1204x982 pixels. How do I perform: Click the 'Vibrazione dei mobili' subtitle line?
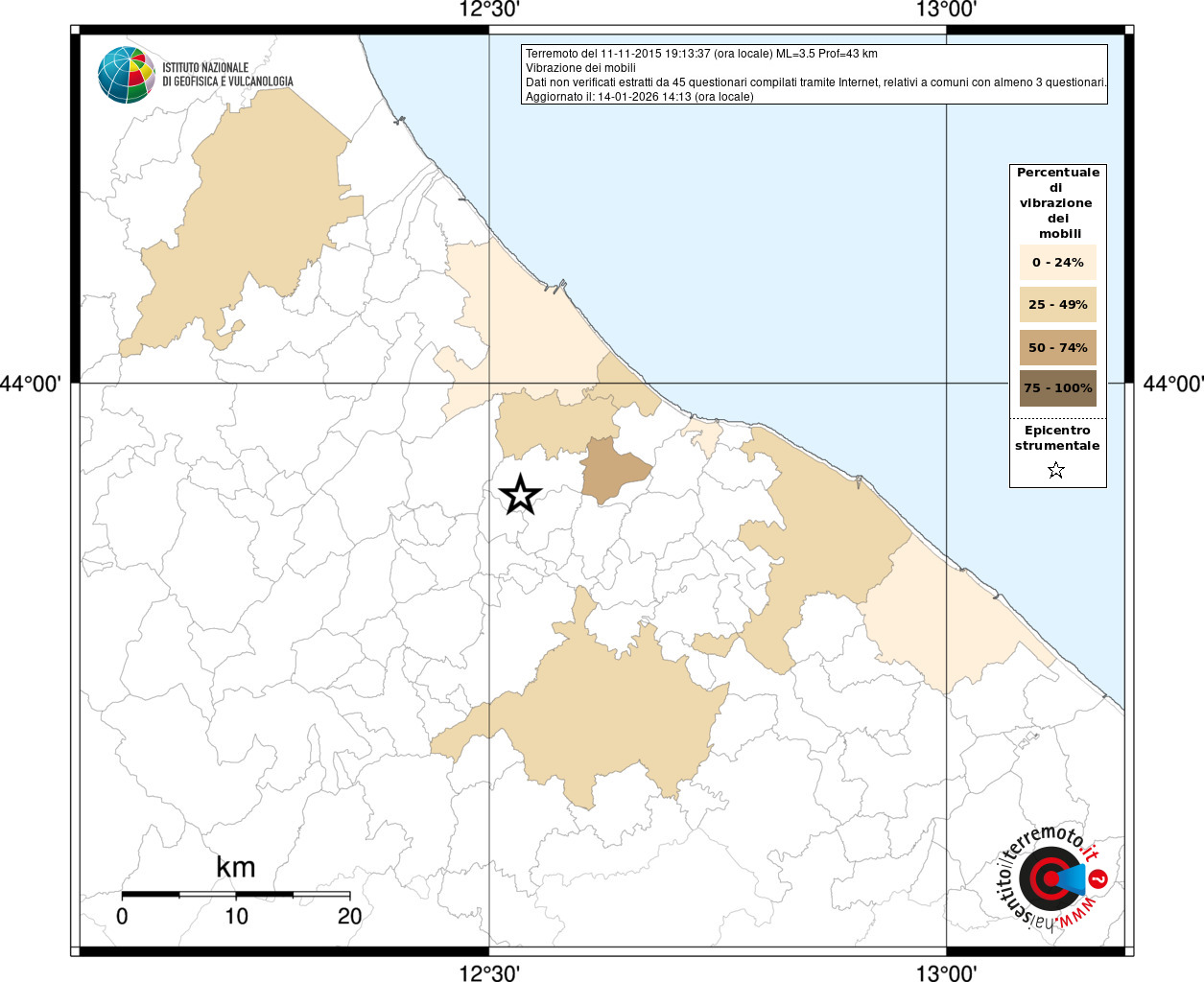580,68
